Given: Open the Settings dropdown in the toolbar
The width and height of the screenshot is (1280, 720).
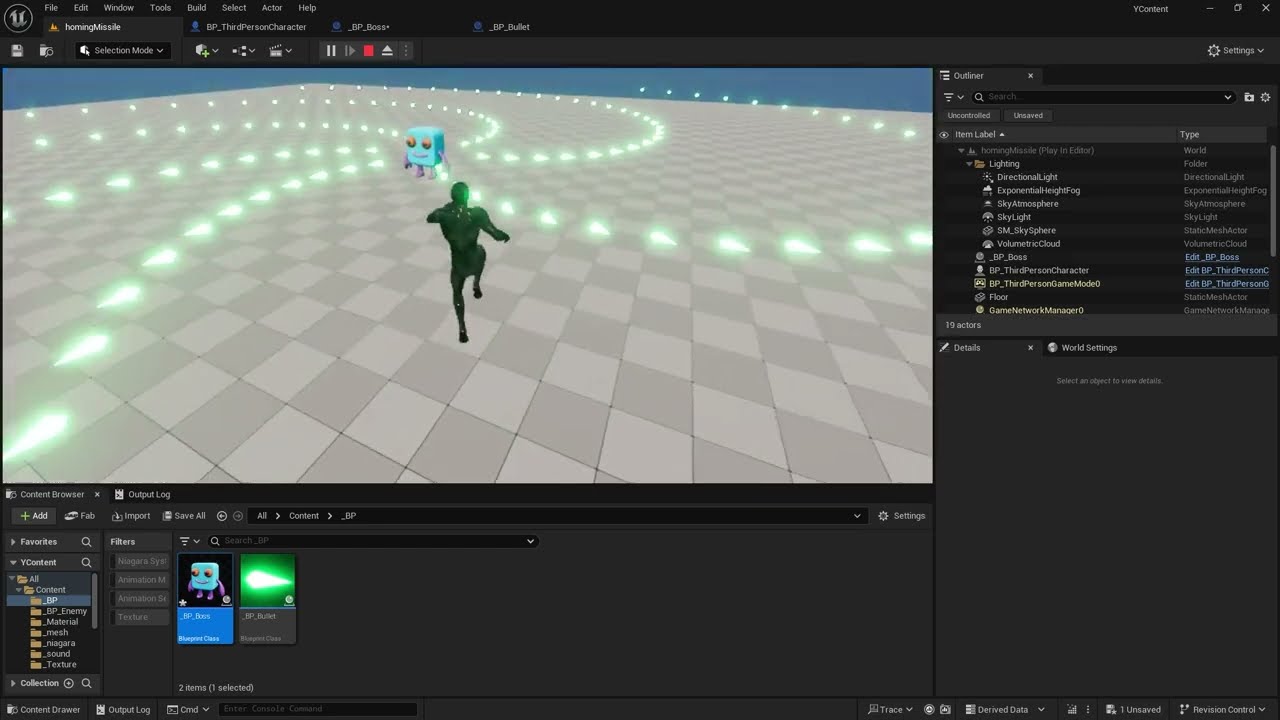Looking at the screenshot, I should [1236, 51].
